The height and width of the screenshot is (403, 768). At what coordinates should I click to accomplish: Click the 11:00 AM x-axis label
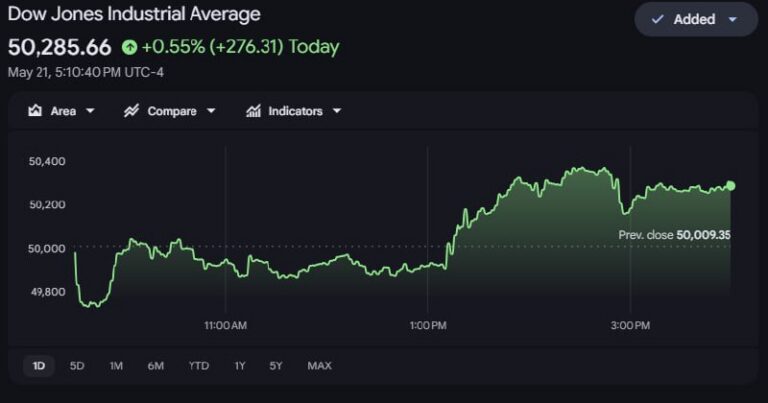tap(225, 325)
